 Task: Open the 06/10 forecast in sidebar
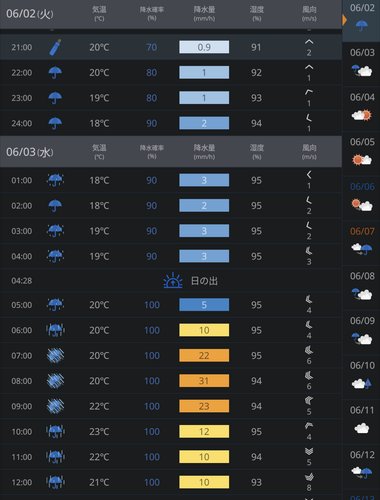(362, 377)
